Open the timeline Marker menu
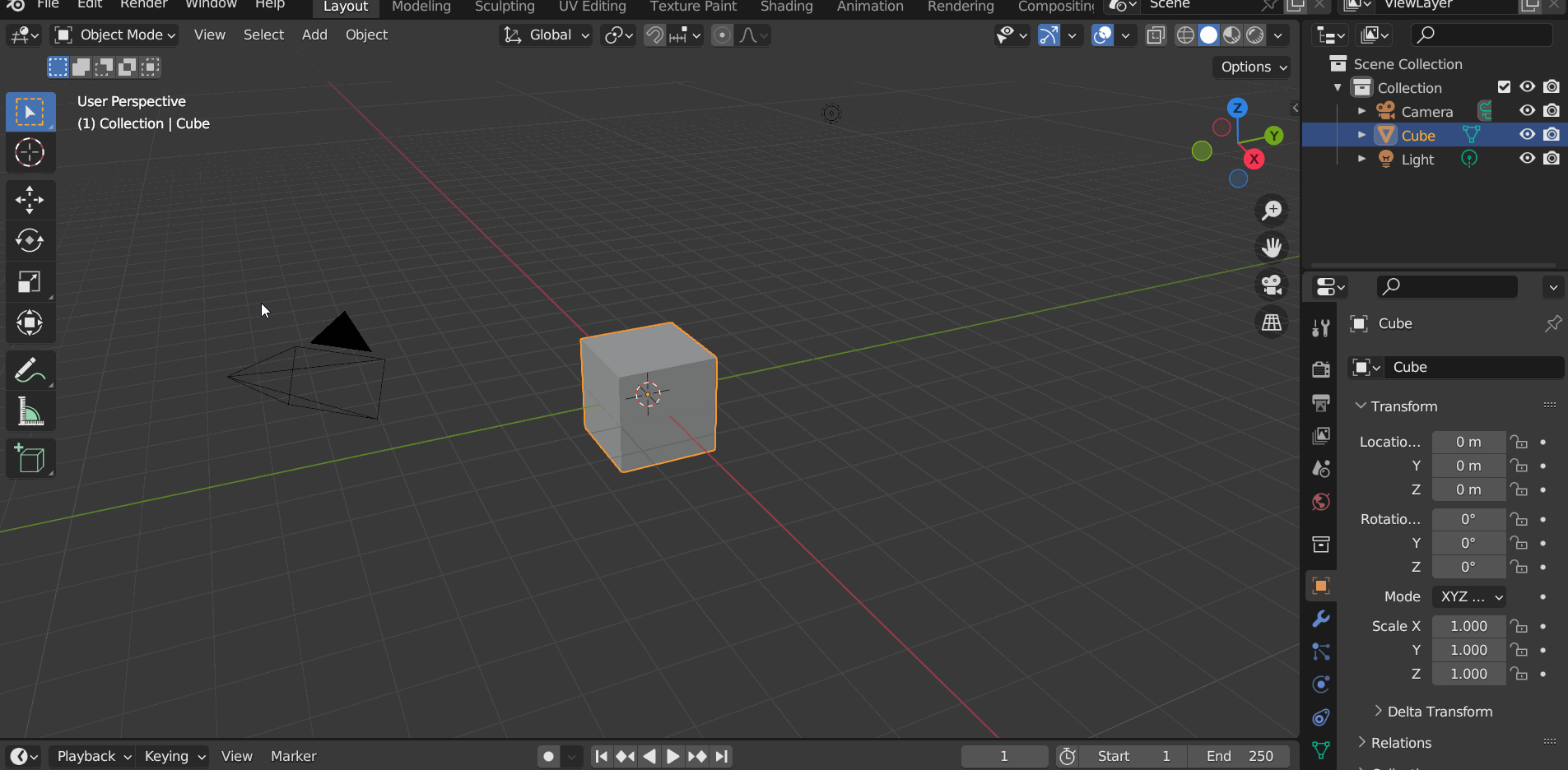Image resolution: width=1568 pixels, height=770 pixels. tap(294, 756)
